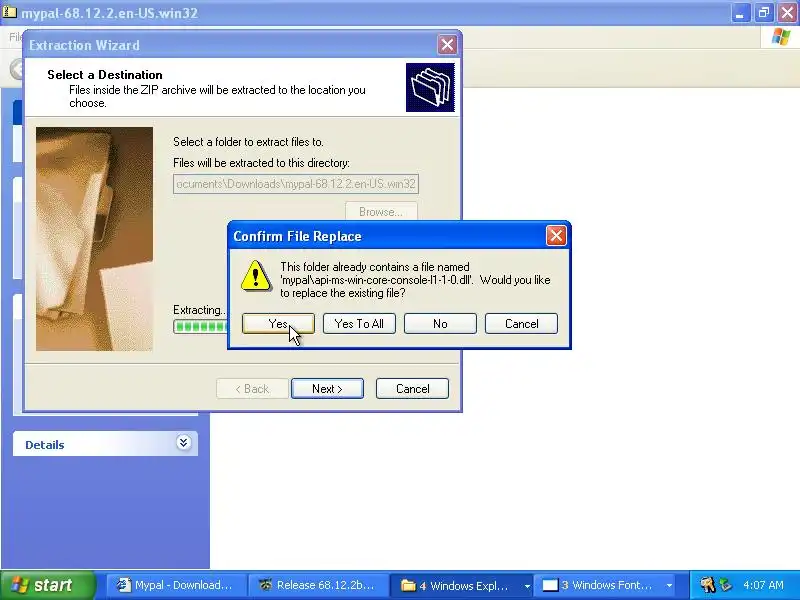Screen dimensions: 800x600
Task: Restore down the mypal-68.12.2 explorer window
Action: (x=764, y=13)
